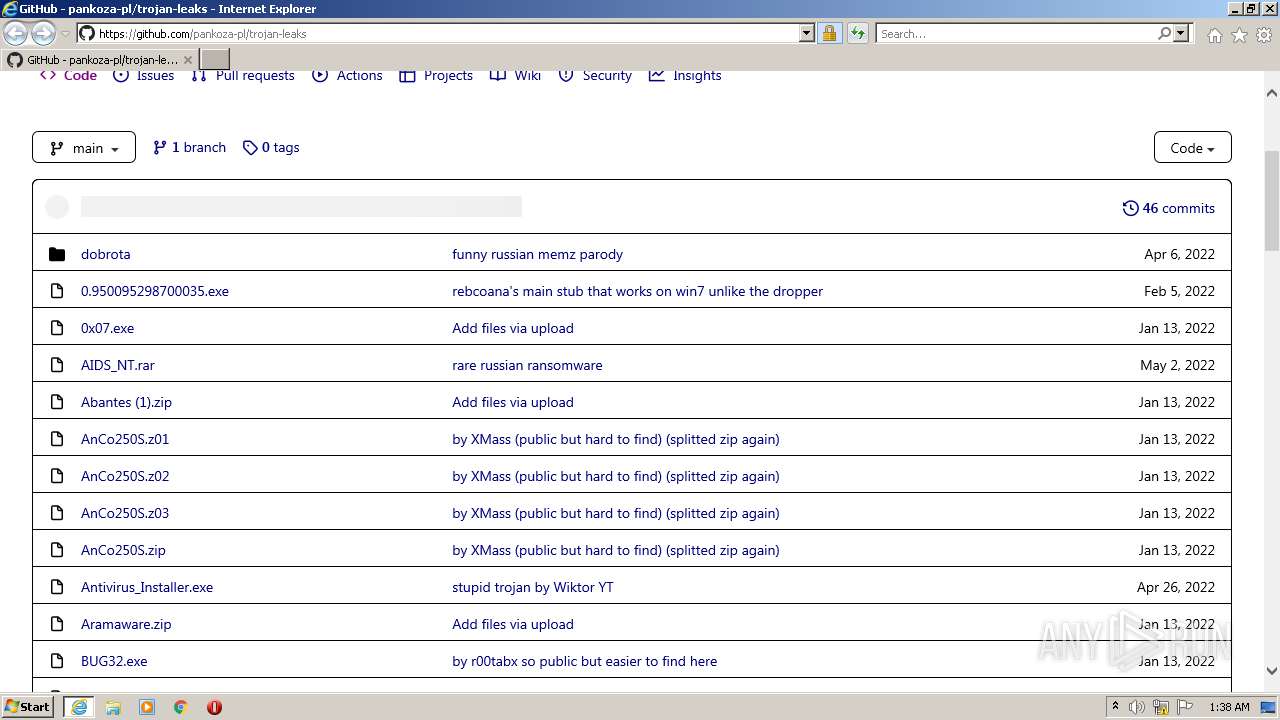Open the media player taskbar icon
The image size is (1280, 720).
[x=147, y=707]
